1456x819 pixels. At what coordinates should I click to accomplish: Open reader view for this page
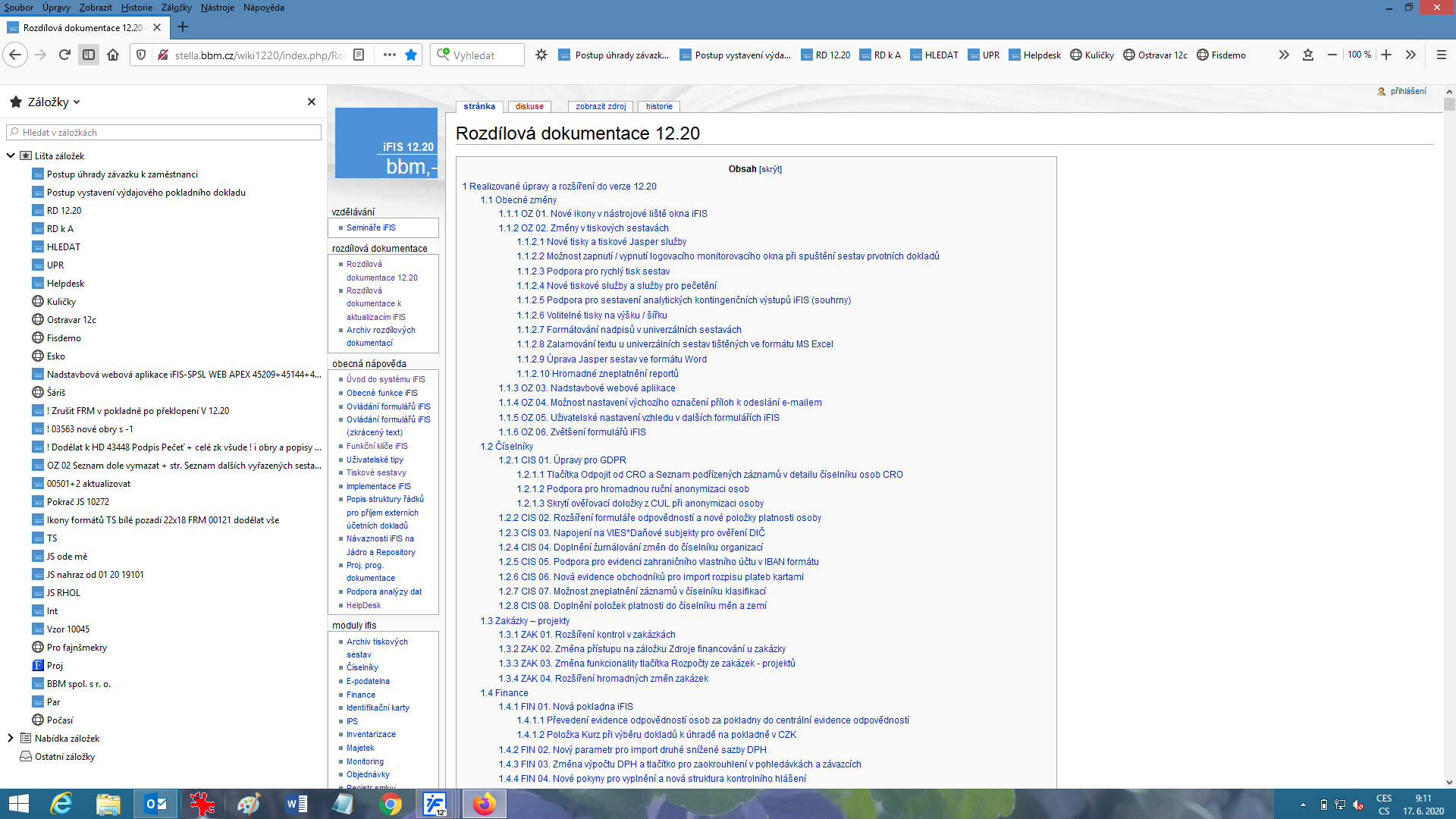[x=359, y=55]
